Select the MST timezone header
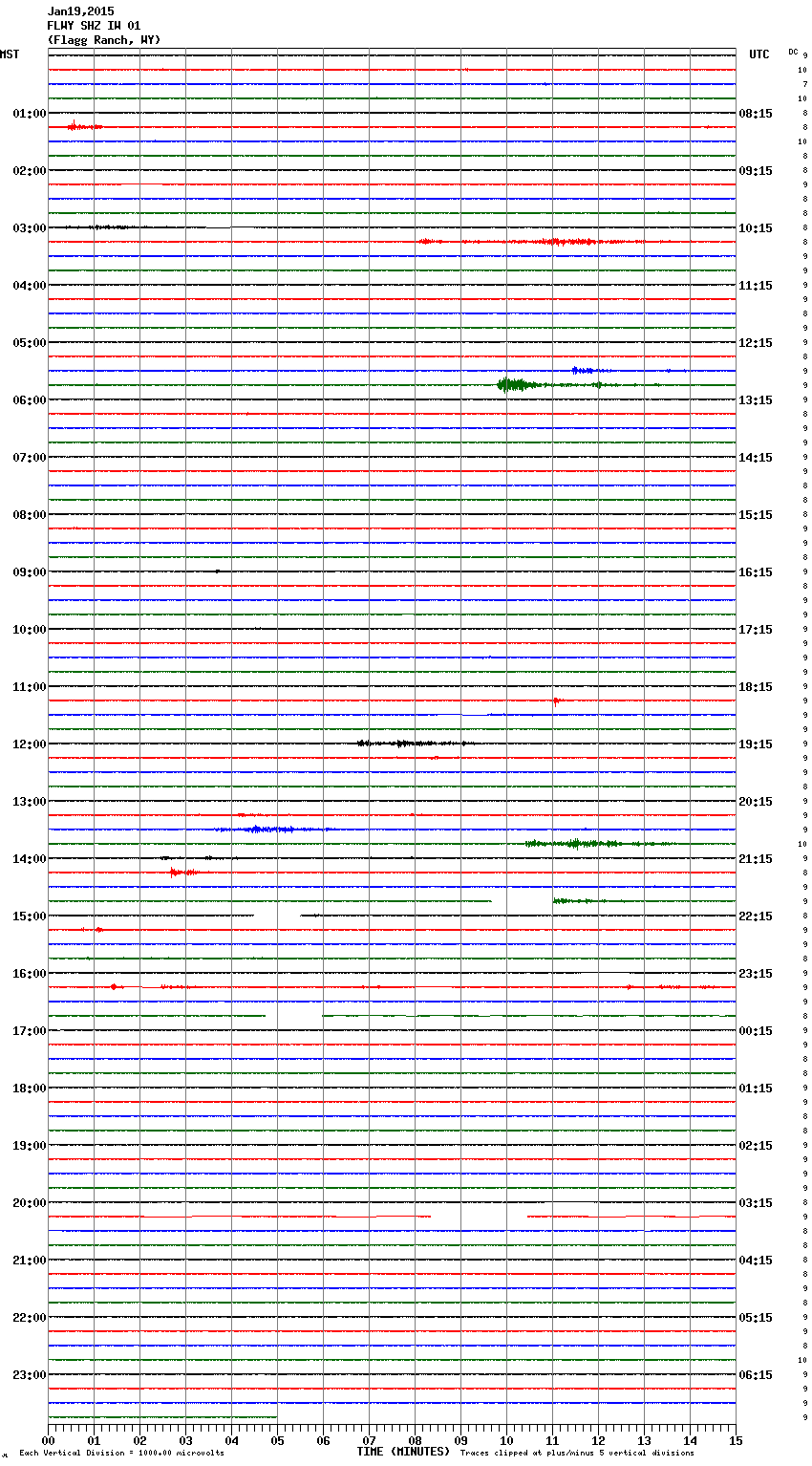The image size is (812, 1466). pyautogui.click(x=10, y=54)
